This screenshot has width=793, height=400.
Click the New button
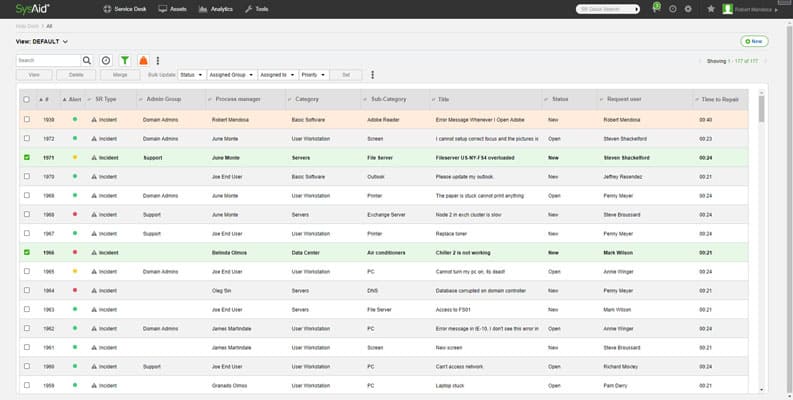[754, 41]
